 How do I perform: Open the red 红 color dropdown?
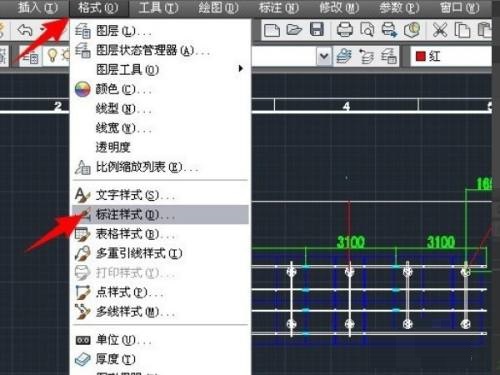coord(451,56)
